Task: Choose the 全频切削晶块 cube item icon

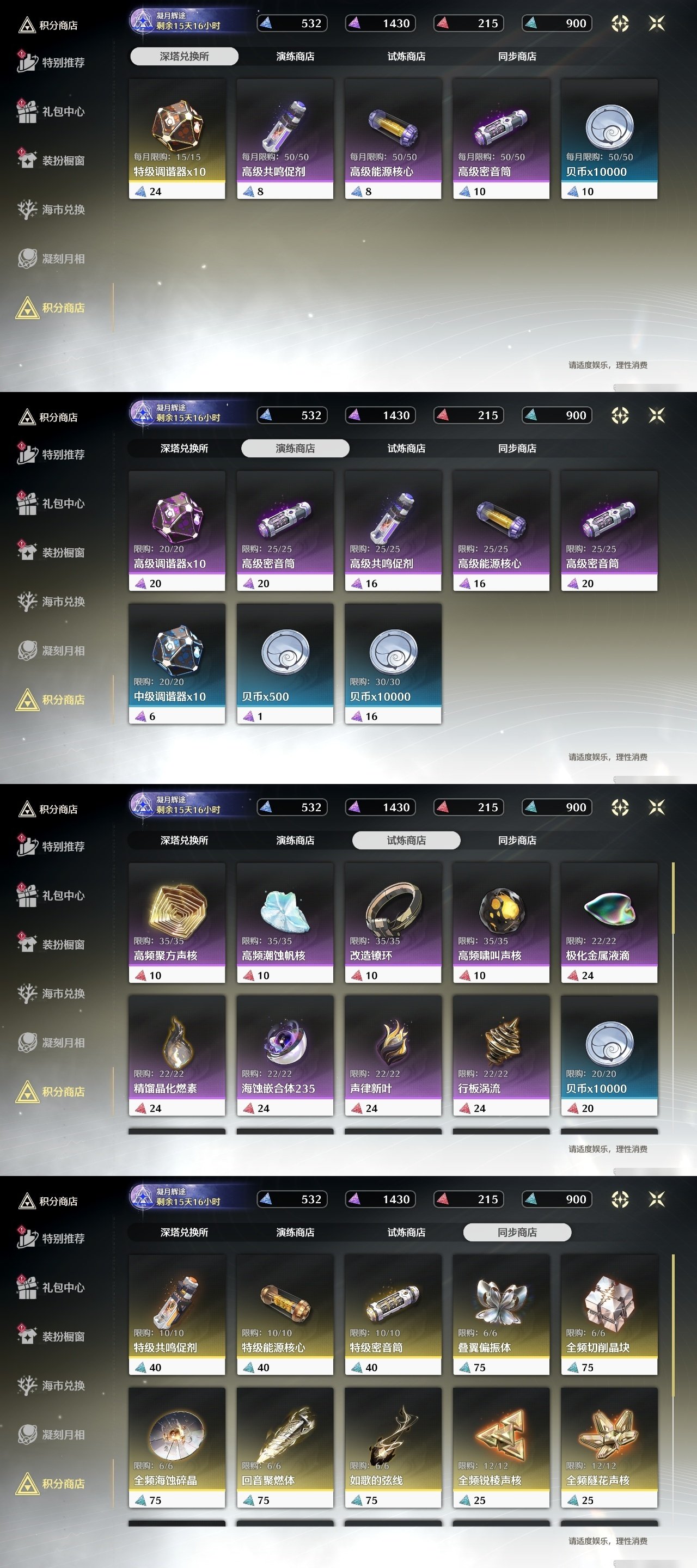Action: (609, 1300)
